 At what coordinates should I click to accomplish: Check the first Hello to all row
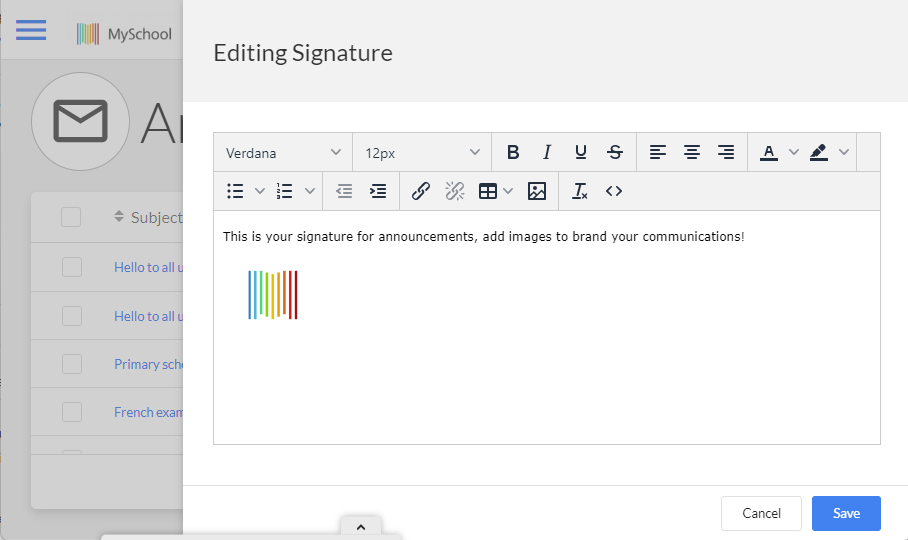[x=72, y=267]
